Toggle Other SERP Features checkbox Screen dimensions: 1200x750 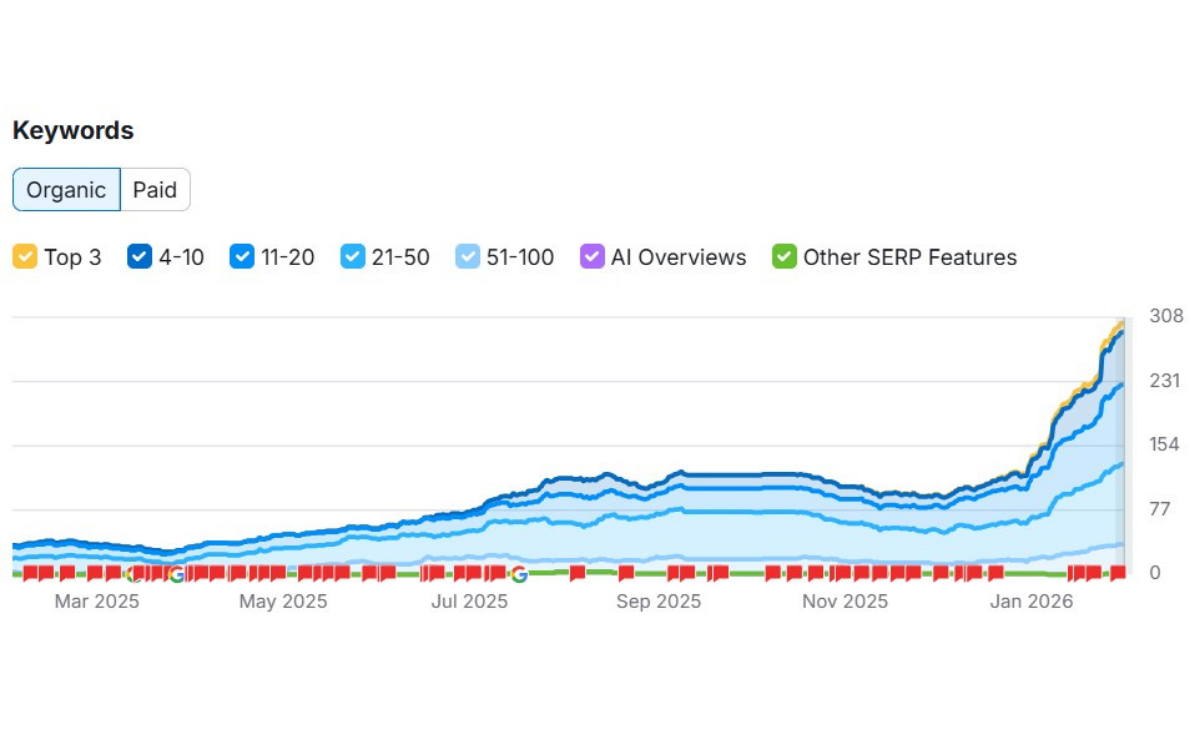(784, 257)
